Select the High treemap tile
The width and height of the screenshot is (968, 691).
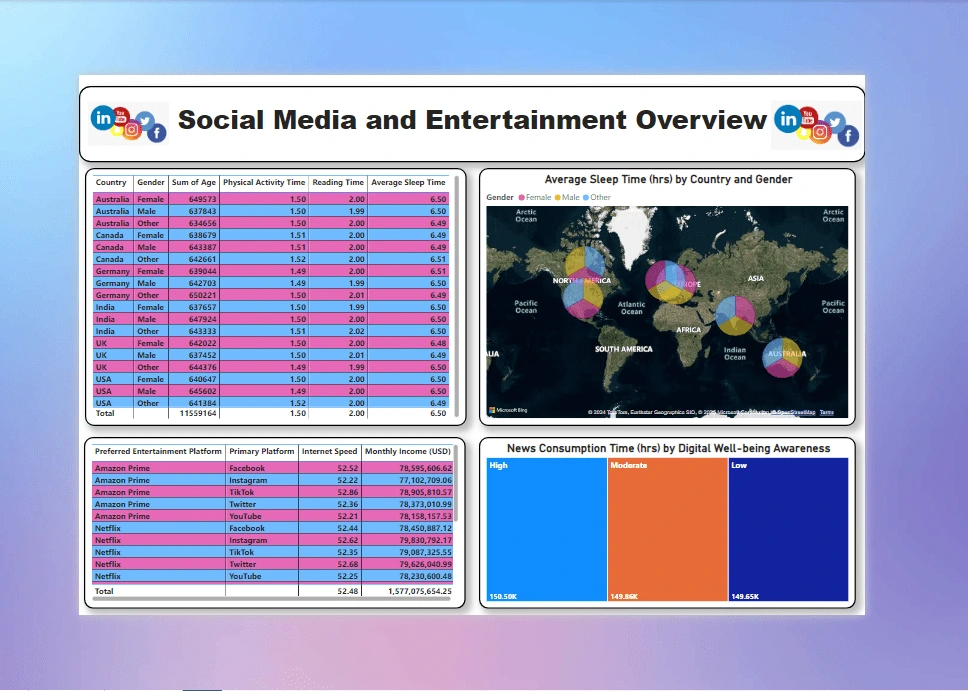pos(547,529)
